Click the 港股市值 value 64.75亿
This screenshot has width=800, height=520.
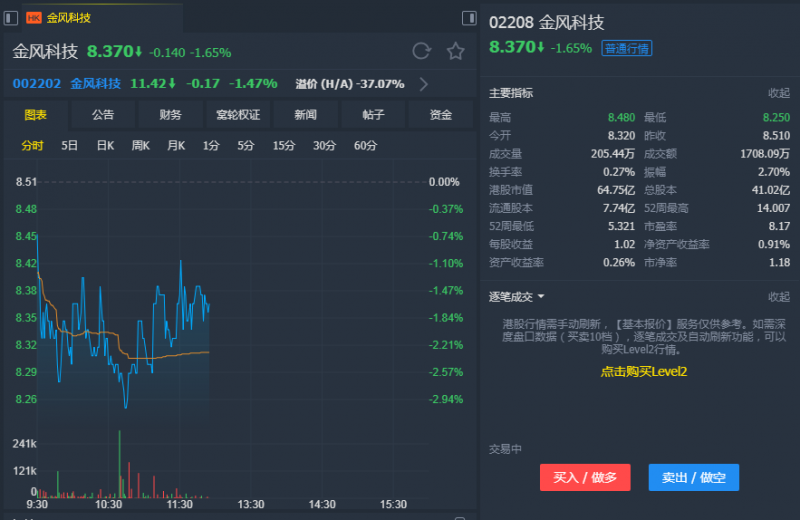point(616,190)
